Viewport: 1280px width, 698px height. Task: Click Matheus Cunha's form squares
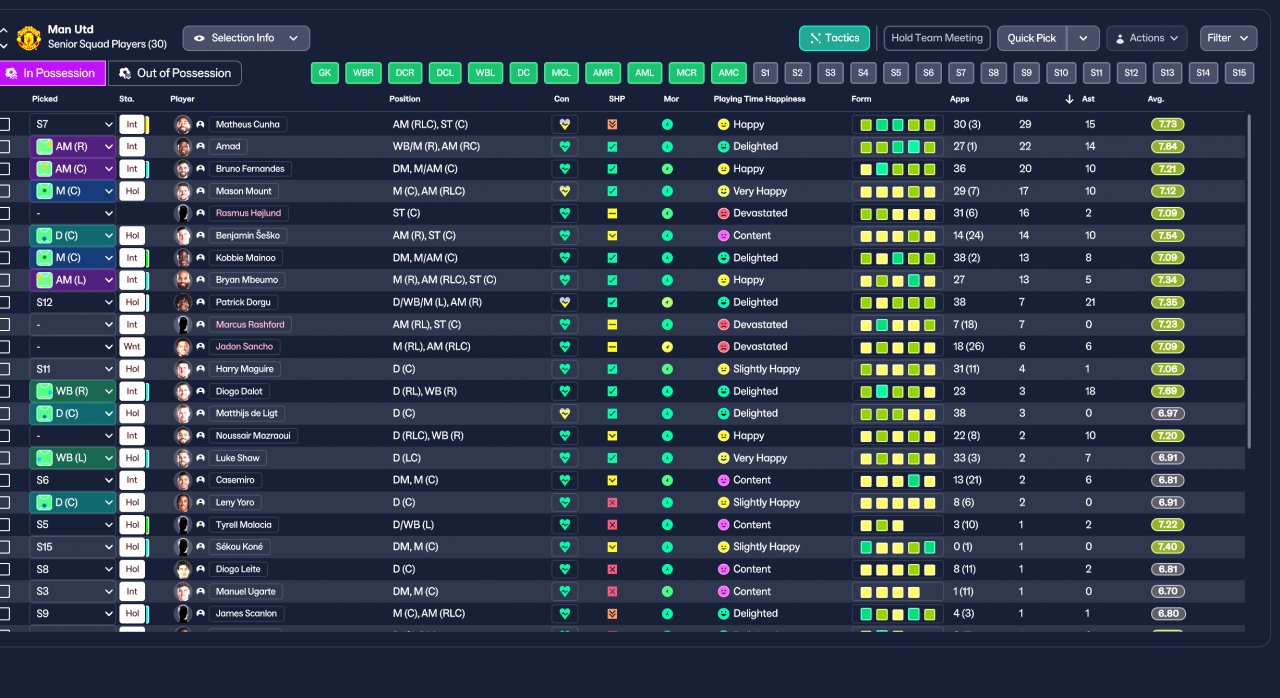point(897,124)
